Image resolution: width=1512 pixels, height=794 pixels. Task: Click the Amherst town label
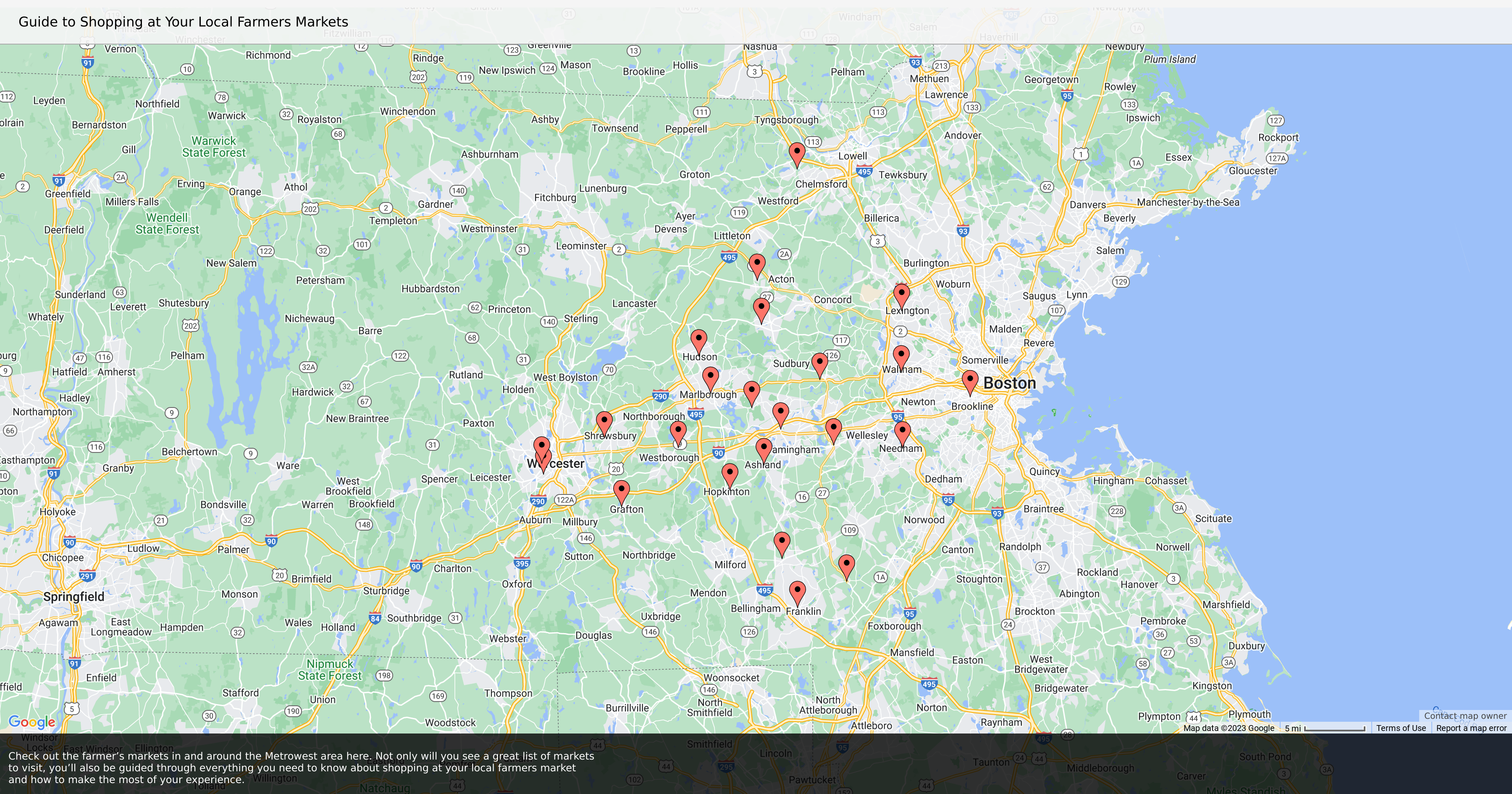116,372
